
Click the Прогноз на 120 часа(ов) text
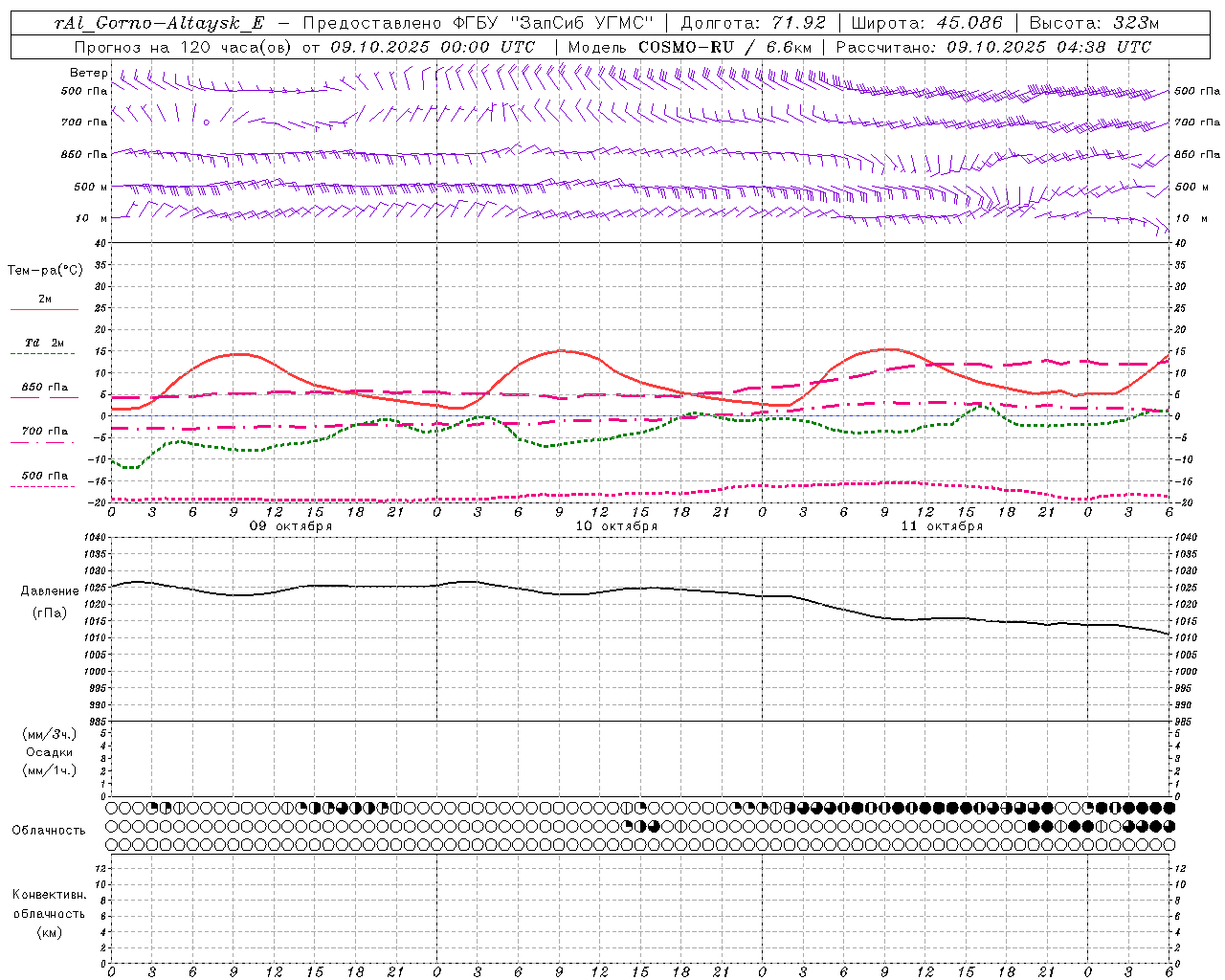pos(184,47)
